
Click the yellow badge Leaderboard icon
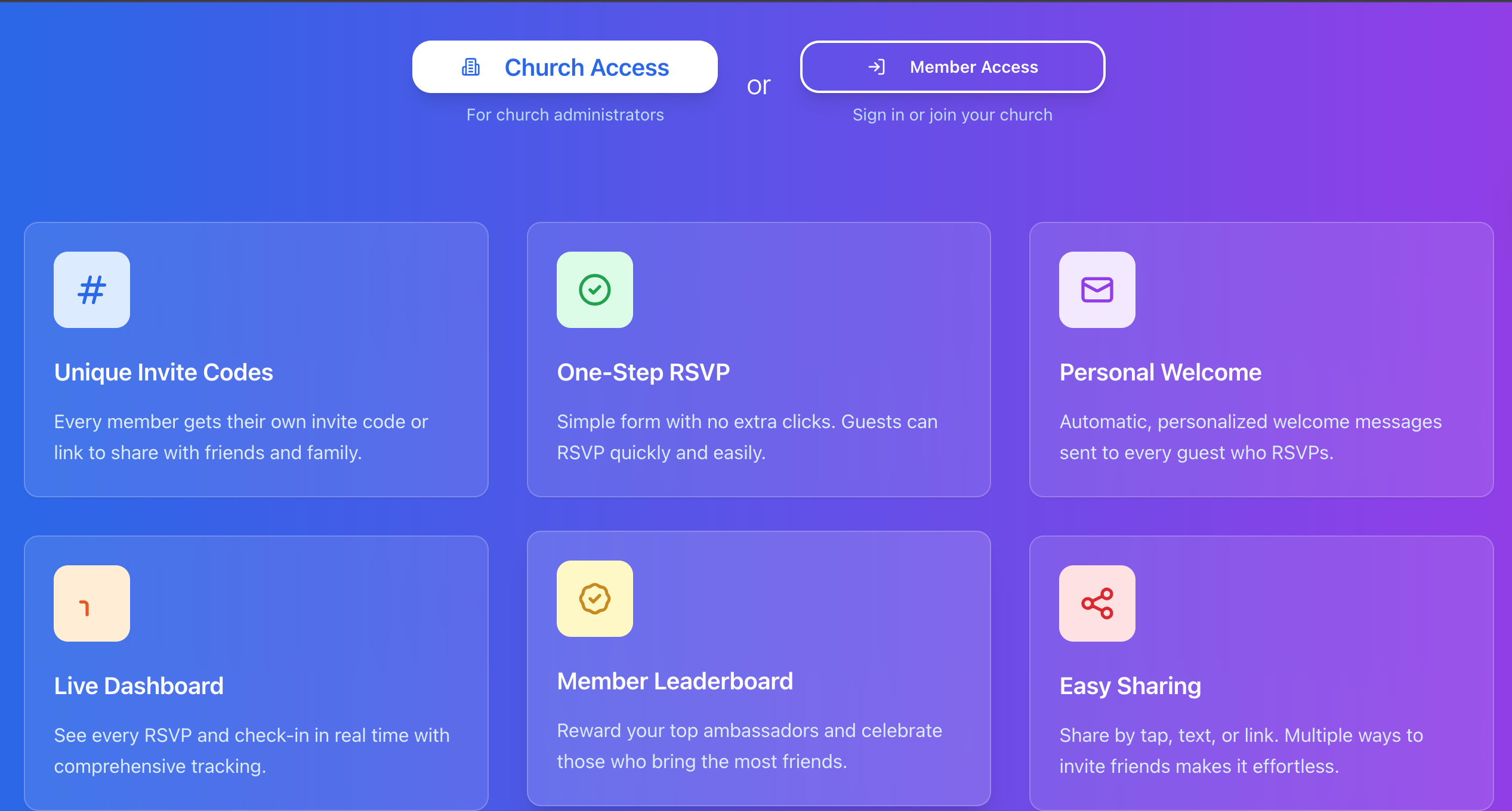click(x=595, y=599)
